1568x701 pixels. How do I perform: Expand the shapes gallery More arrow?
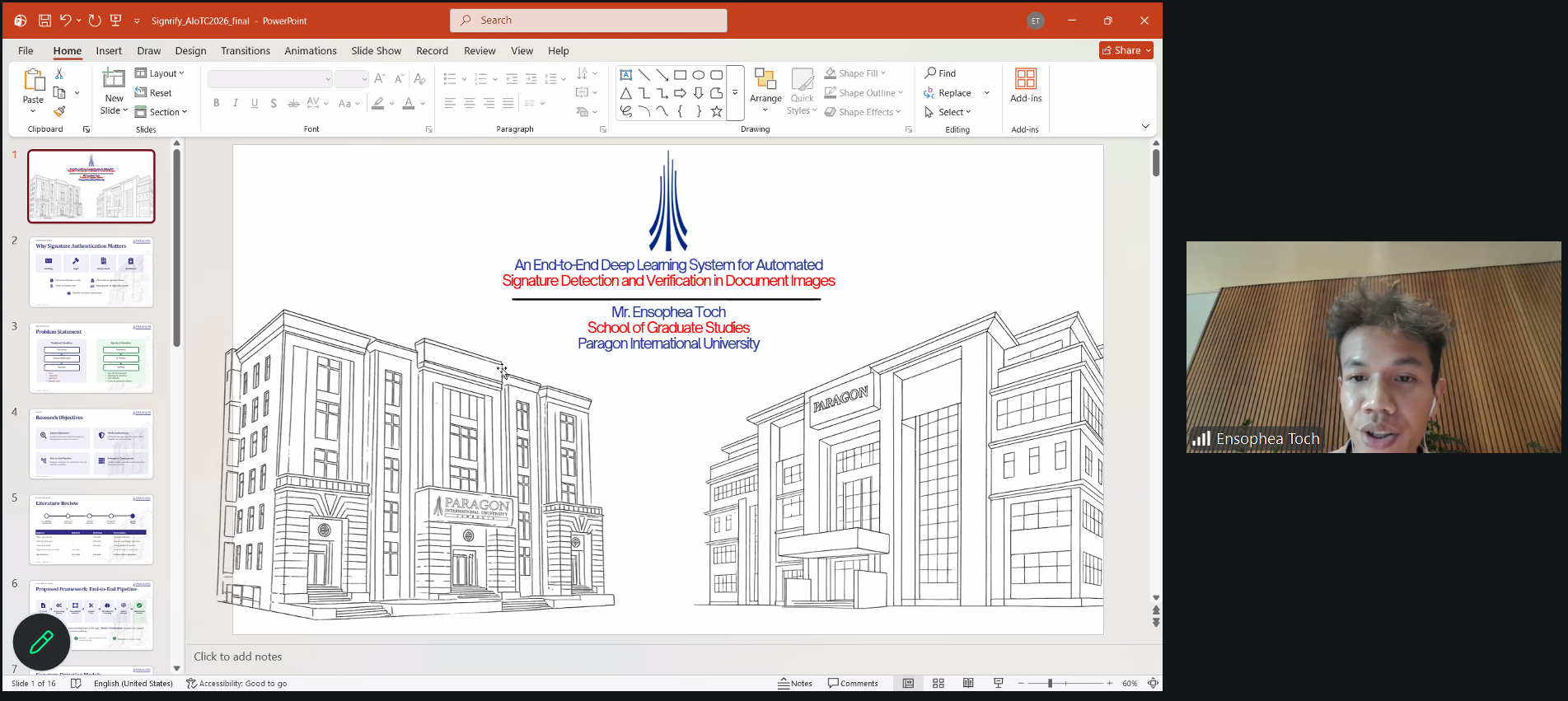pyautogui.click(x=735, y=93)
